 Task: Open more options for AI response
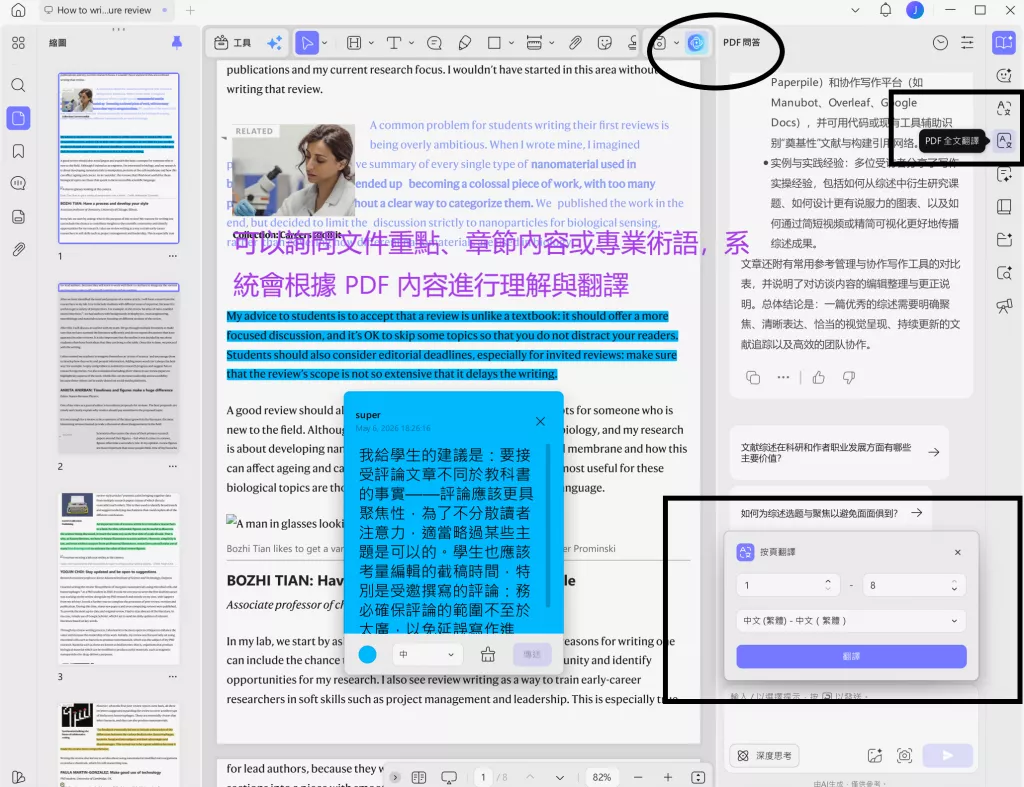pyautogui.click(x=783, y=377)
